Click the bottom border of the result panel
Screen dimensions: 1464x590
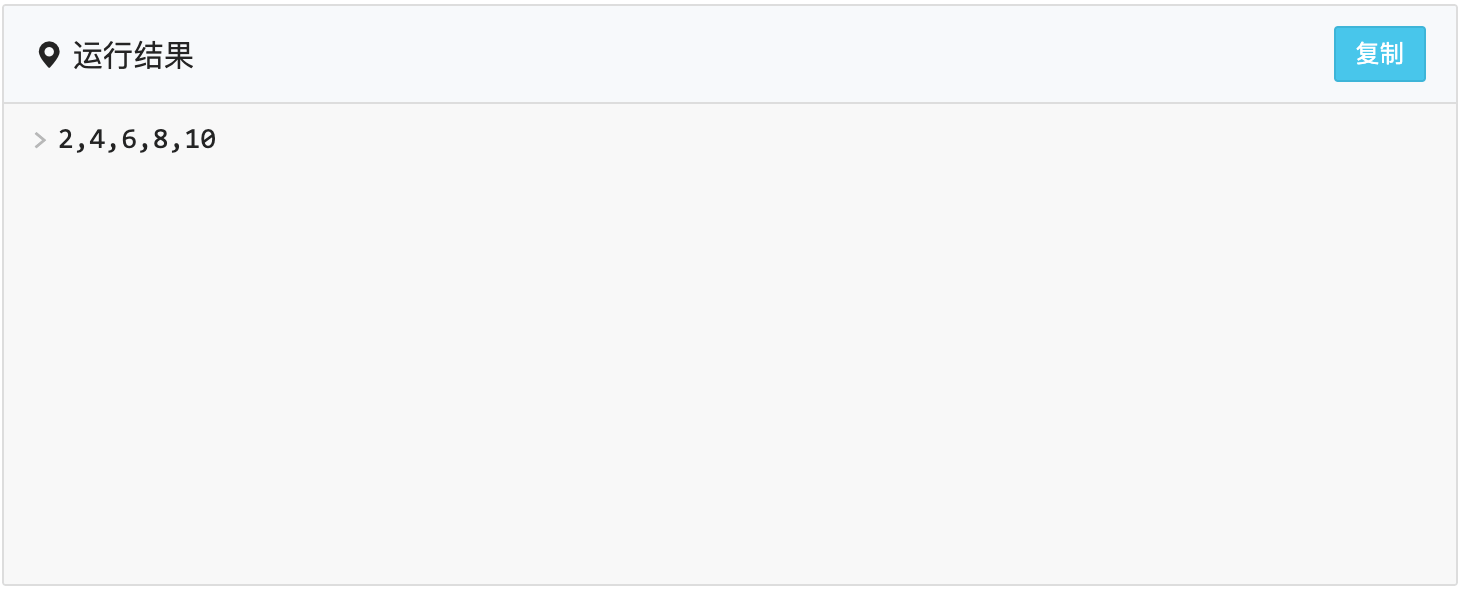(730, 584)
